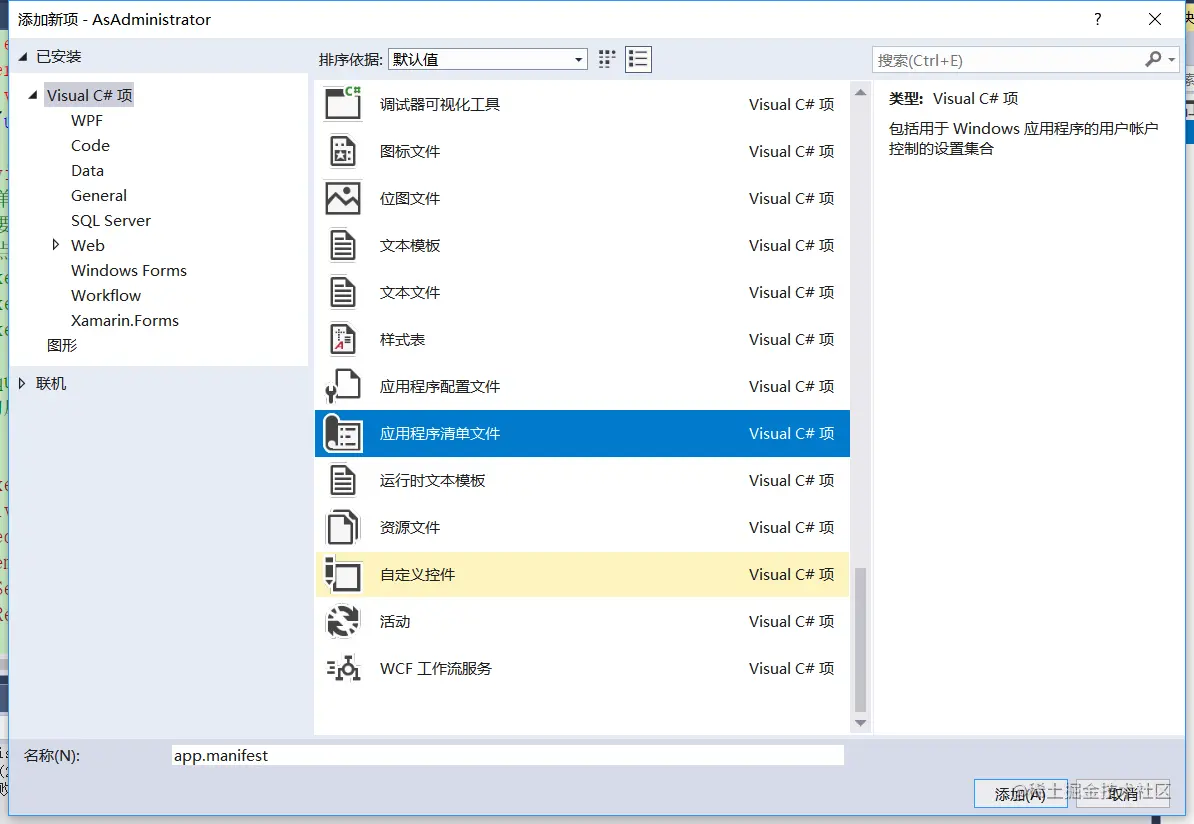Select the 应用程序配置文件 item text
Screen dimensions: 1194x824
tap(440, 387)
